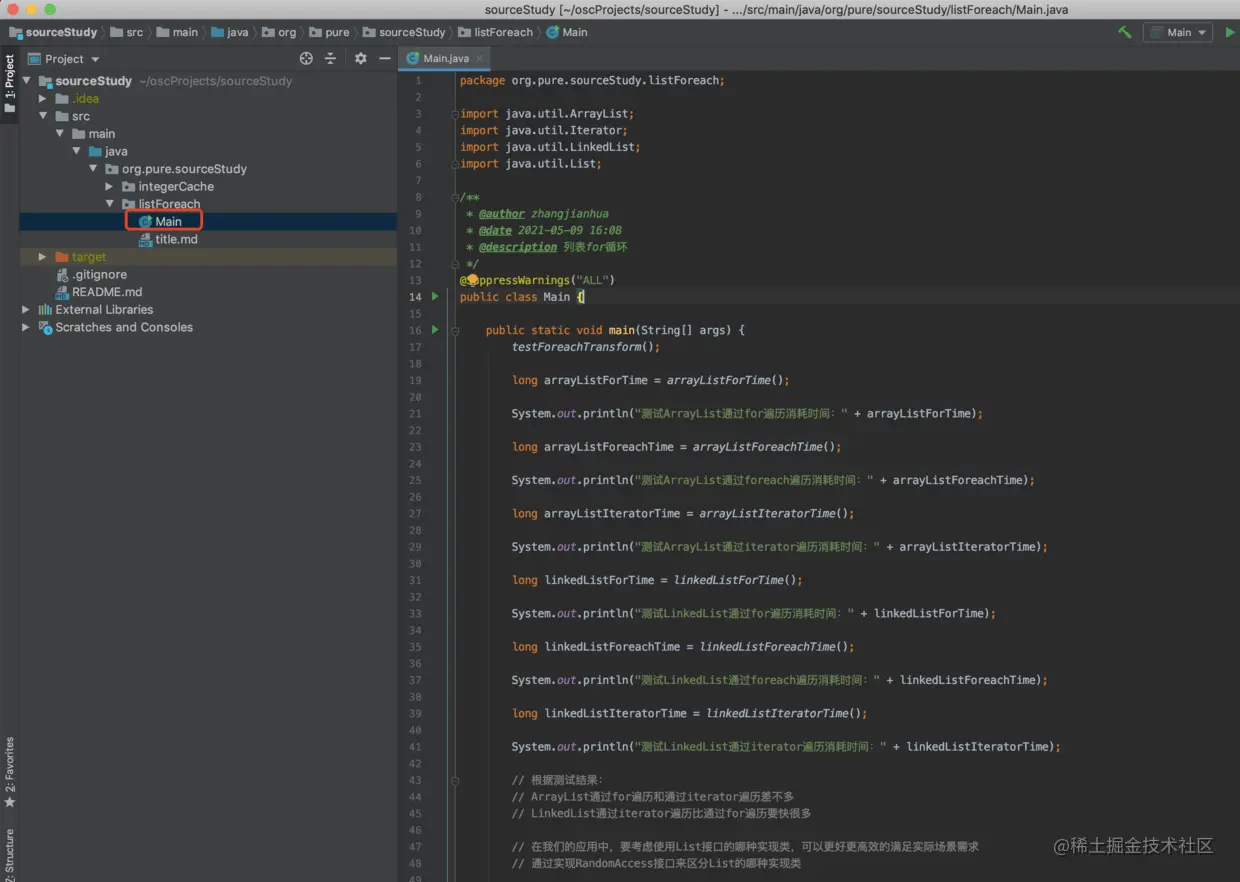This screenshot has width=1240, height=882.
Task: Click the java breadcrumb in the navigation bar
Action: click(x=229, y=32)
